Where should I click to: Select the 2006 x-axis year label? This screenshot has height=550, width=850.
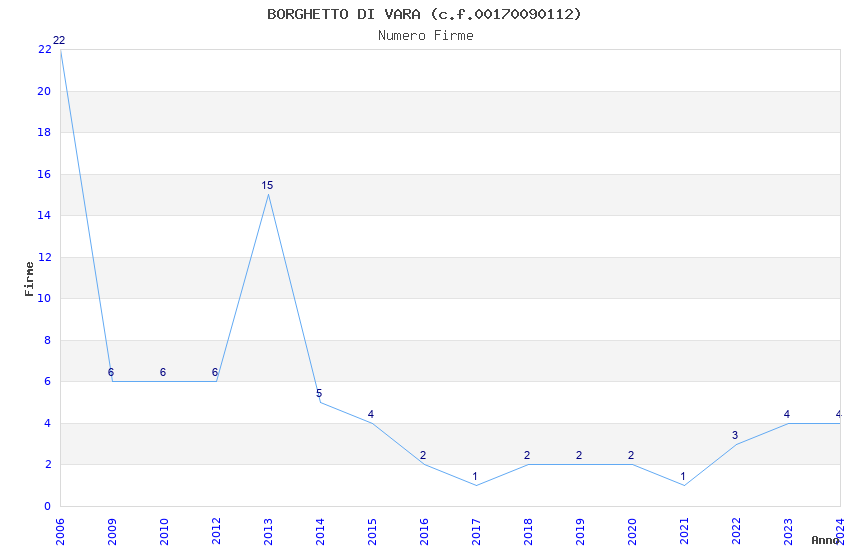coord(60,532)
